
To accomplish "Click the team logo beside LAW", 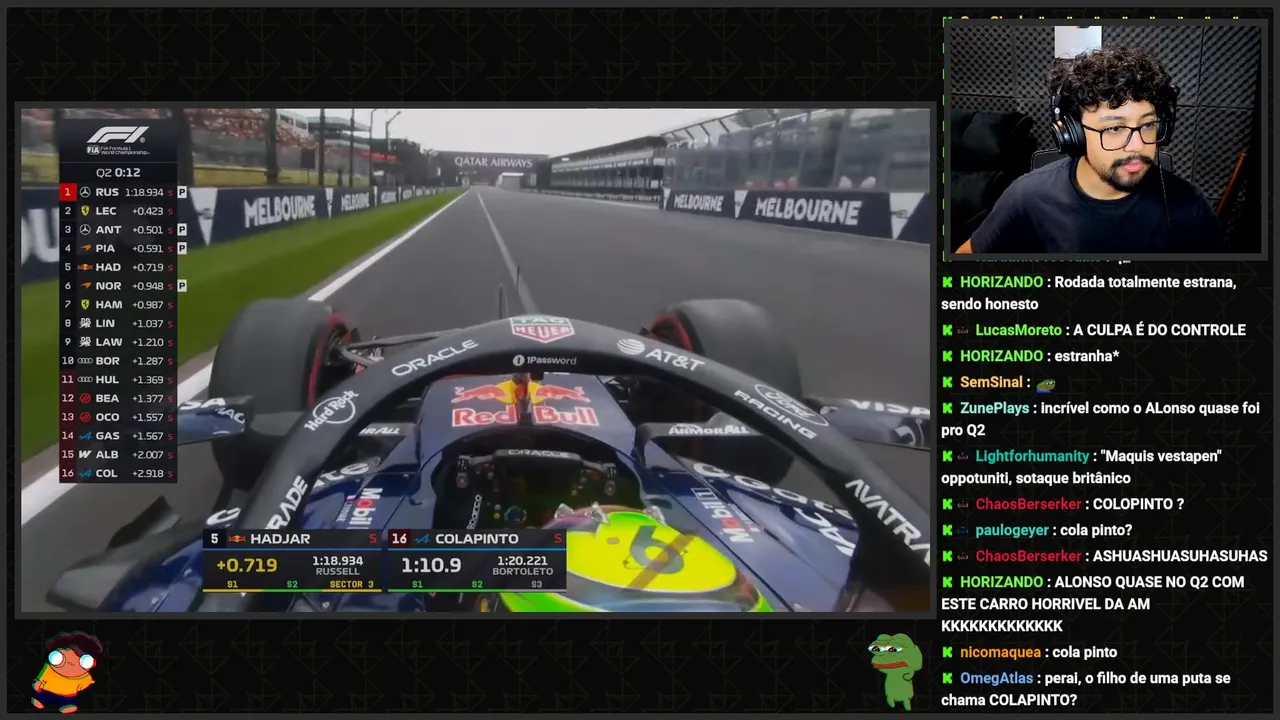I will pyautogui.click(x=85, y=342).
